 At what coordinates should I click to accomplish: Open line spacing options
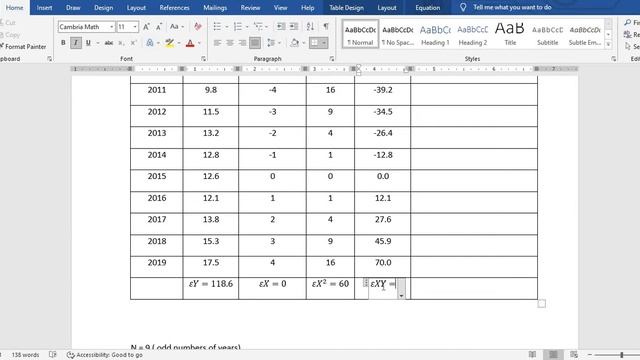point(271,43)
